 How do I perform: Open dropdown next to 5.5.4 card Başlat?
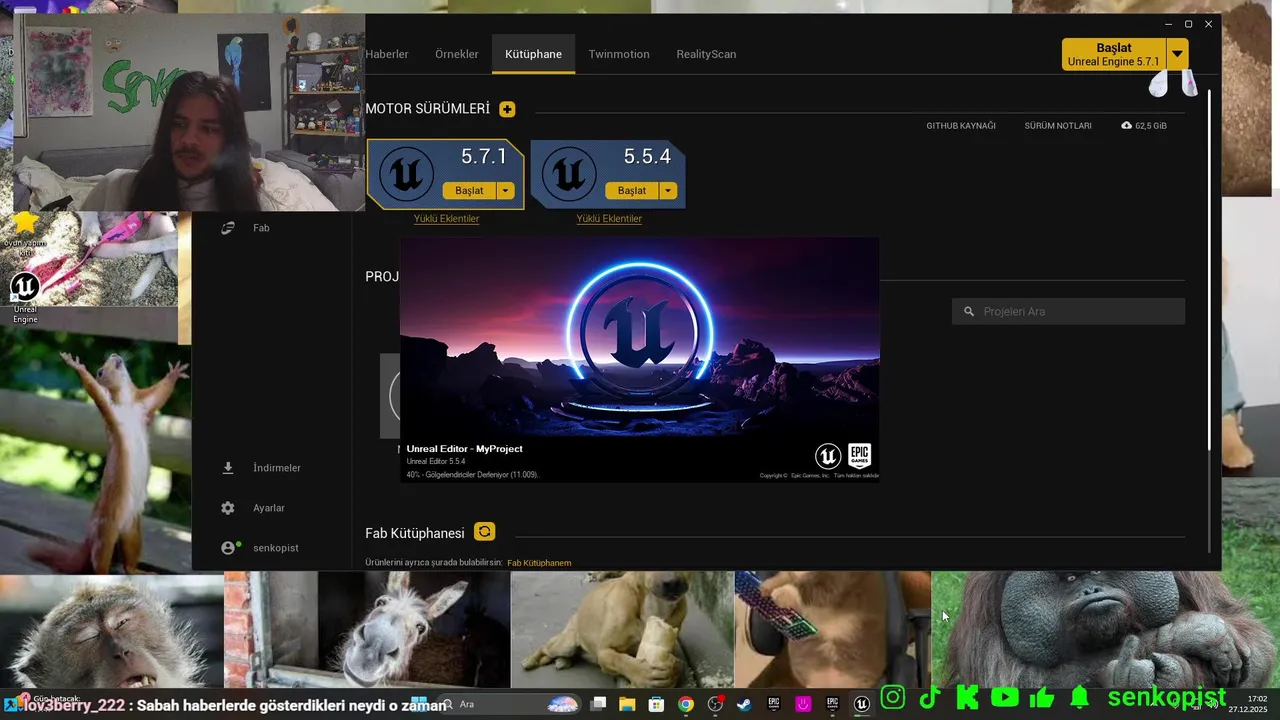point(669,191)
